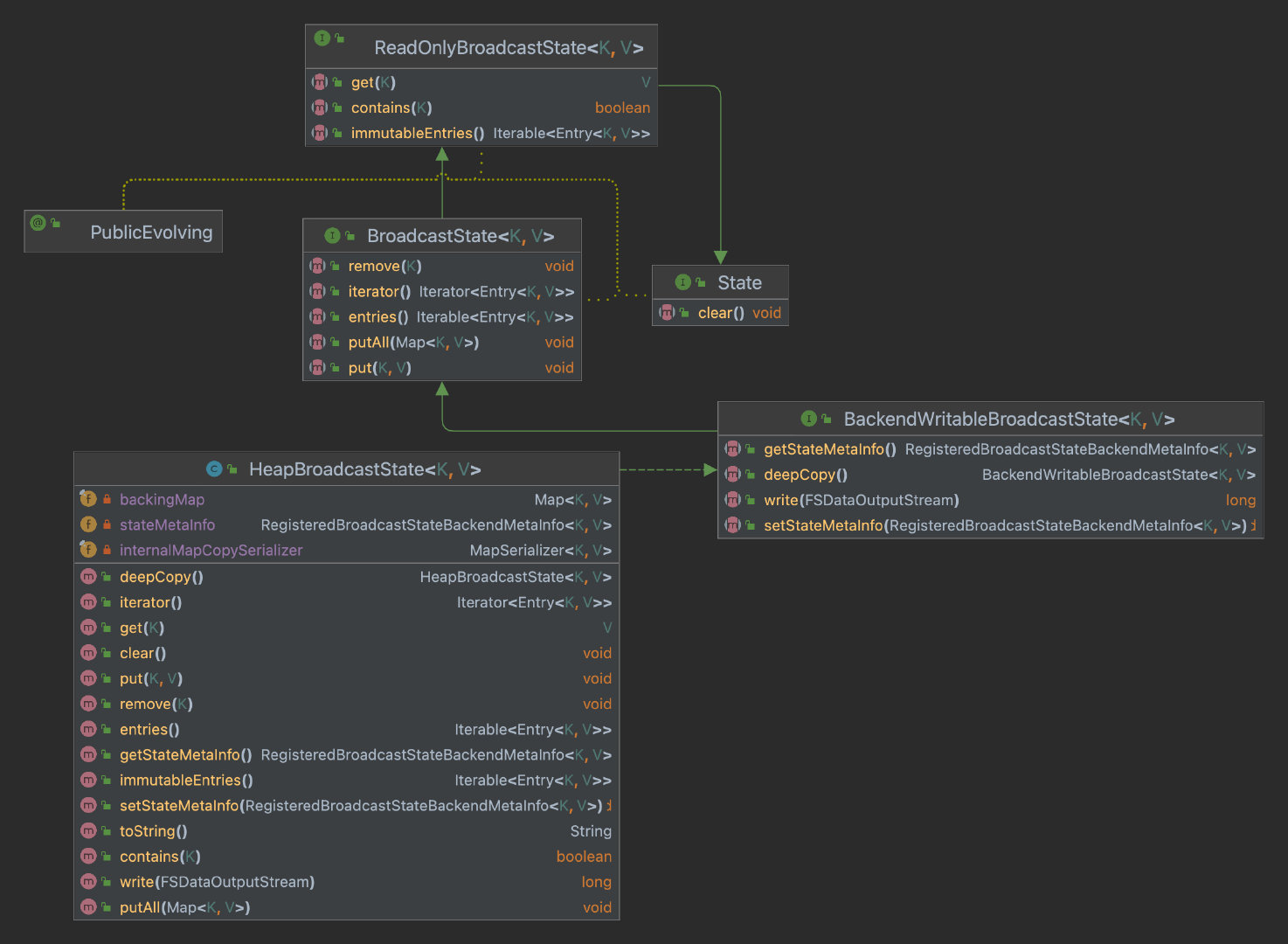Click the field icon next to backingMap

click(88, 499)
